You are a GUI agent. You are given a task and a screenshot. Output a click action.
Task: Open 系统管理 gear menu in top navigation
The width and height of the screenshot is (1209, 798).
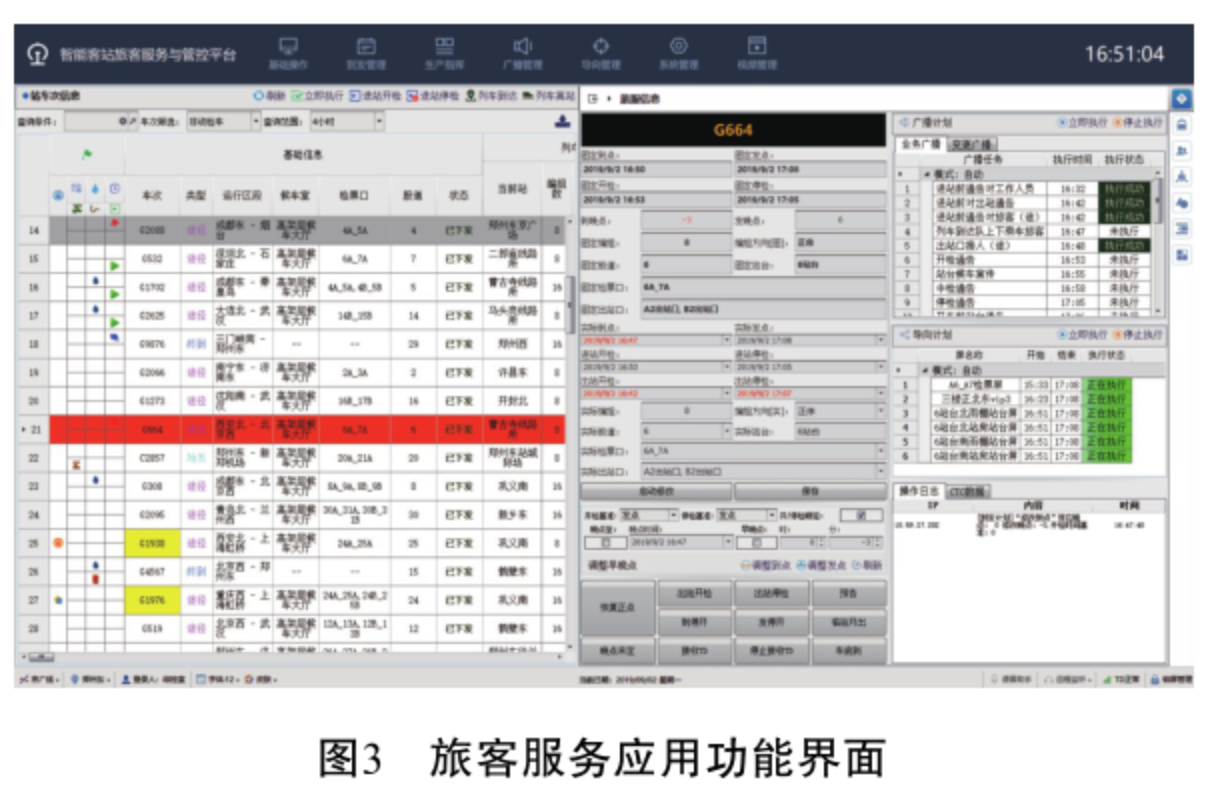pyautogui.click(x=678, y=53)
